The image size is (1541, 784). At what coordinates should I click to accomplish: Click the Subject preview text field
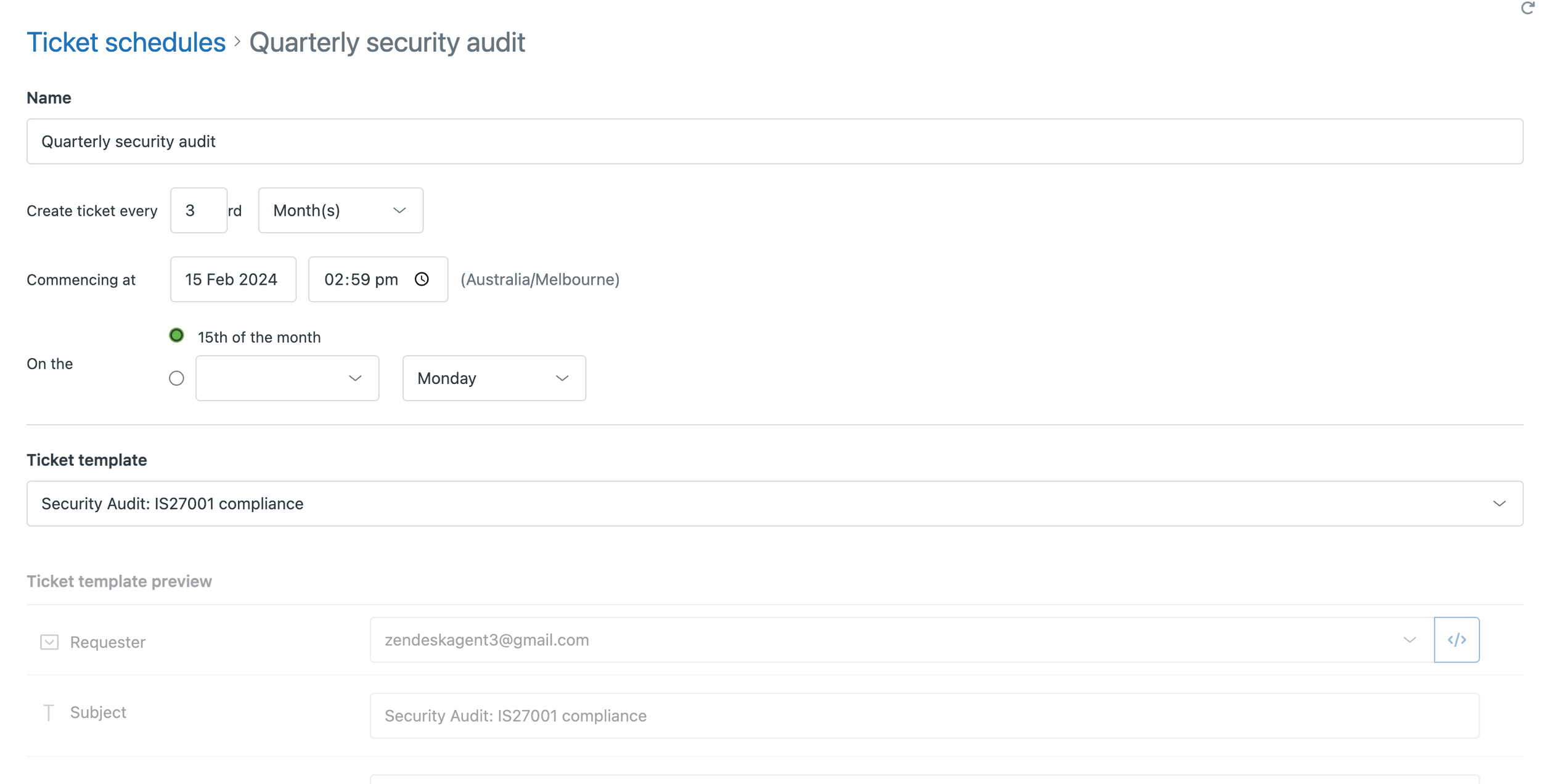click(x=923, y=716)
